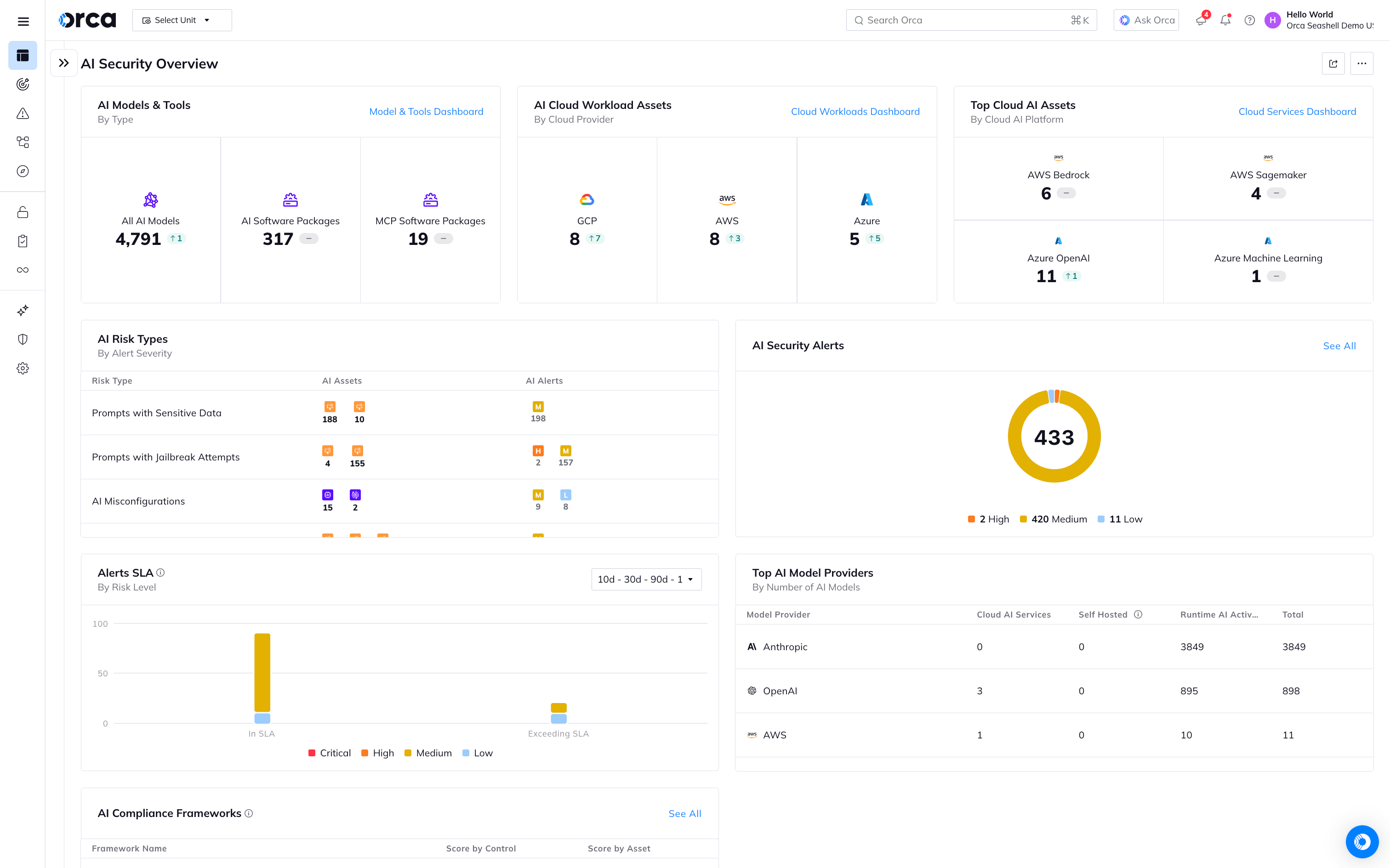Click the notifications bell icon

point(1225,20)
